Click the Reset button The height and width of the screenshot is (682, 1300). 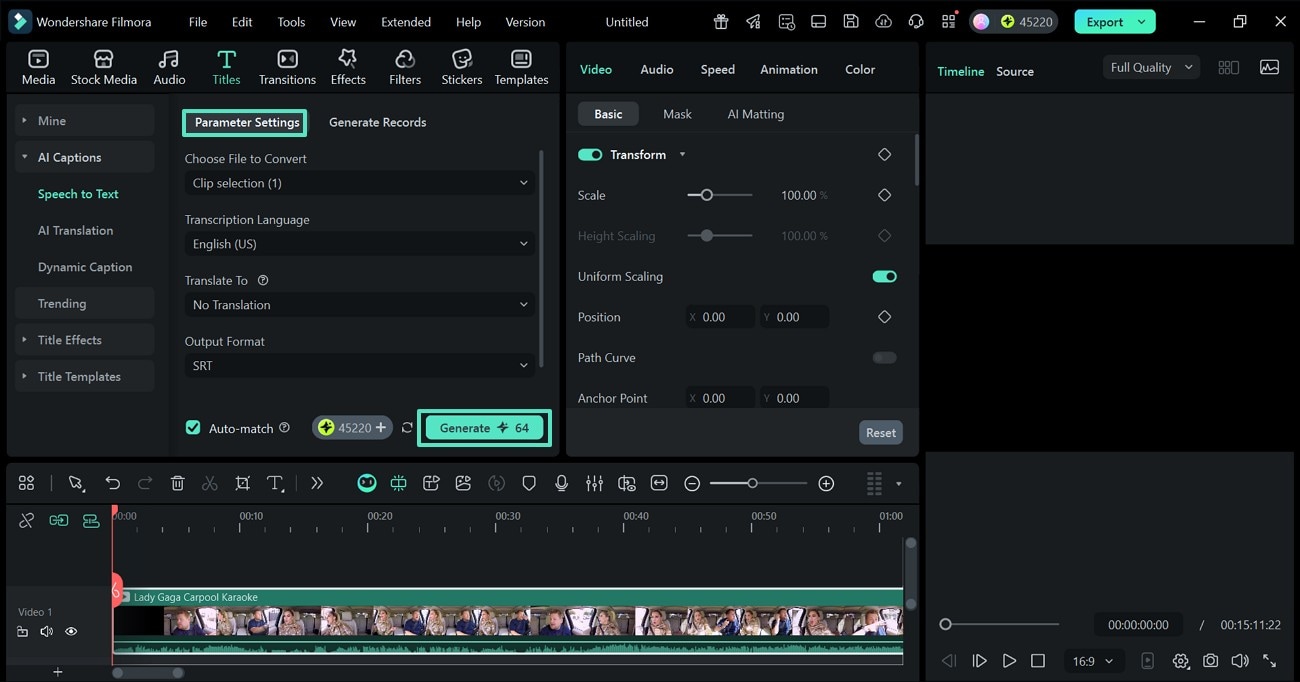(x=881, y=432)
